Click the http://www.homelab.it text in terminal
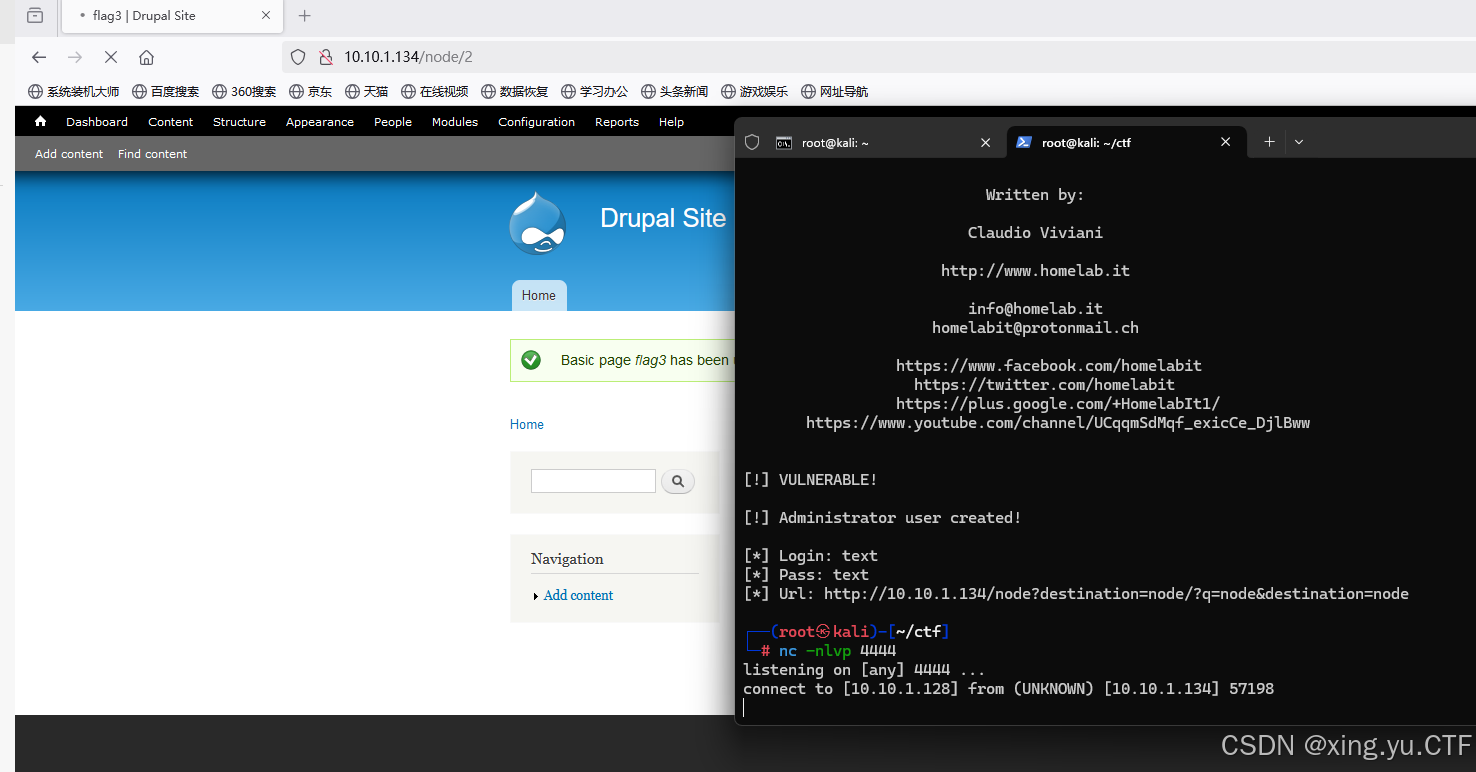The image size is (1476, 772). tap(1035, 270)
